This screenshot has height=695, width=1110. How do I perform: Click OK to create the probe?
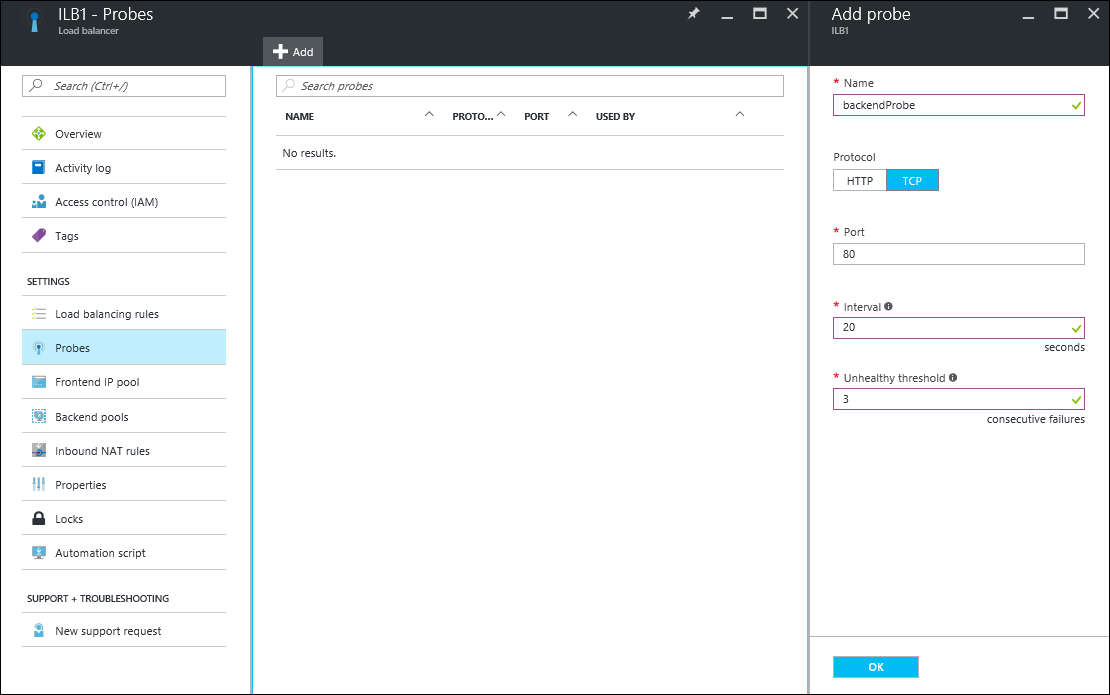(x=875, y=667)
